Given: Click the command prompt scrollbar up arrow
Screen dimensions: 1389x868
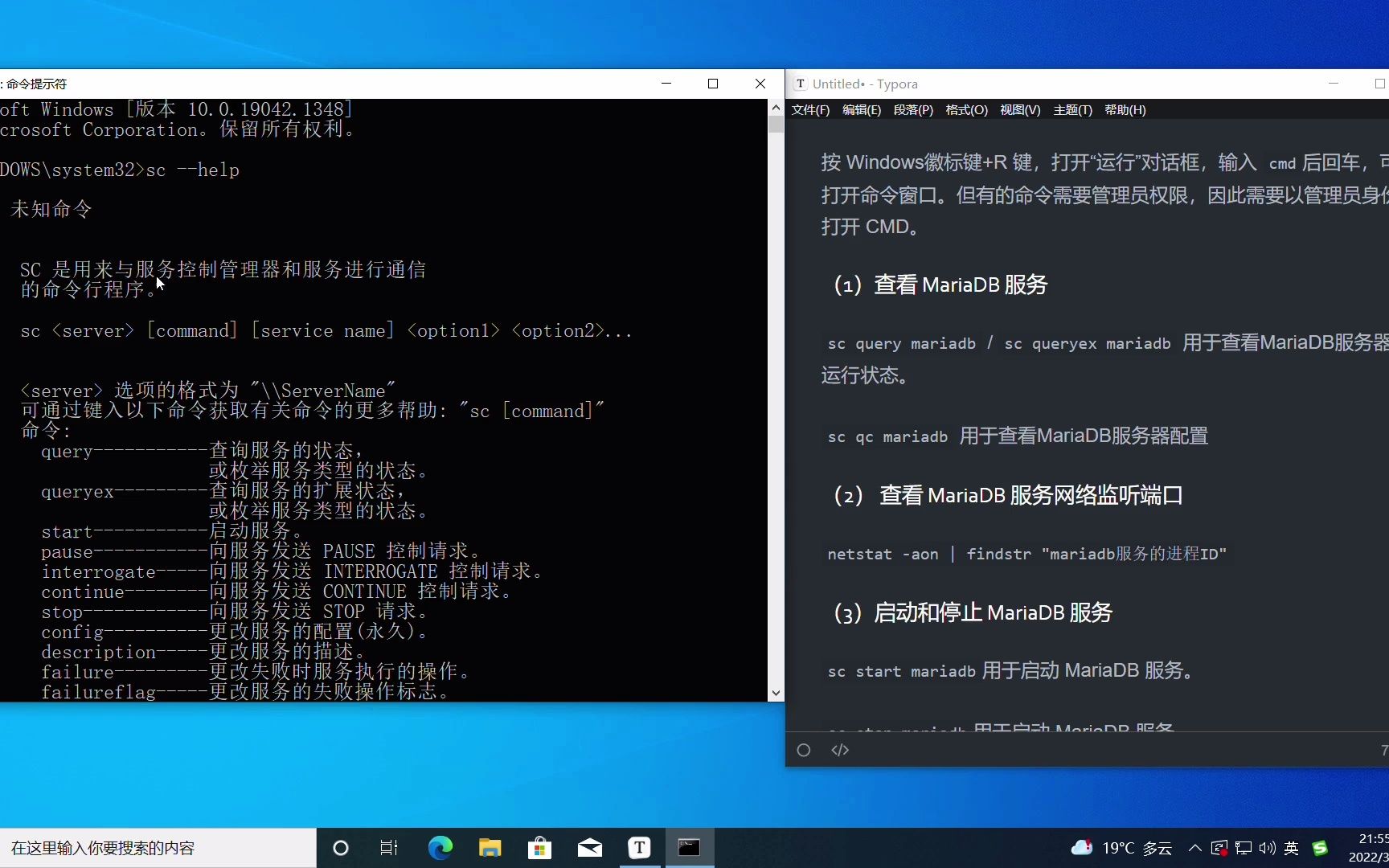Looking at the screenshot, I should coord(776,107).
